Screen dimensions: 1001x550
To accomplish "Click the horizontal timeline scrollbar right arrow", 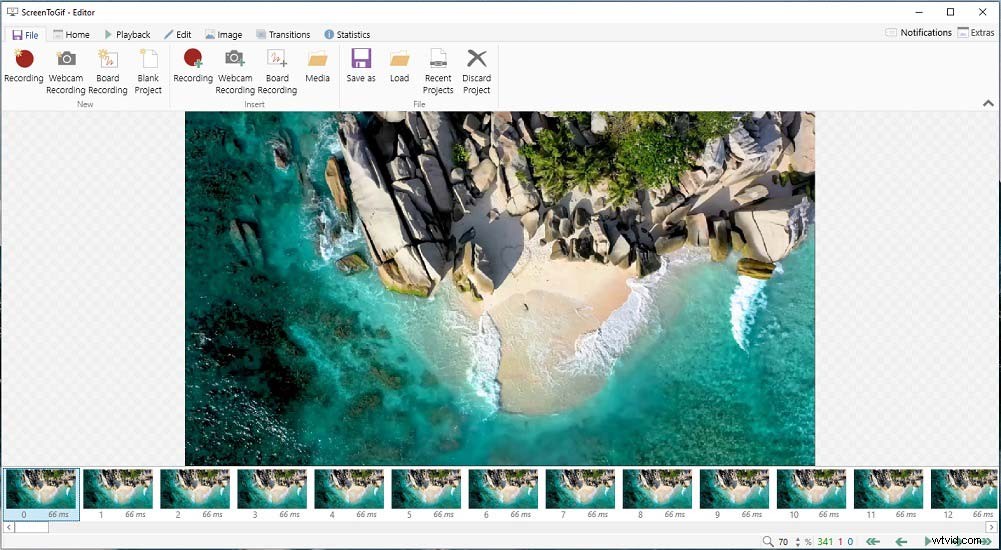I will click(991, 527).
